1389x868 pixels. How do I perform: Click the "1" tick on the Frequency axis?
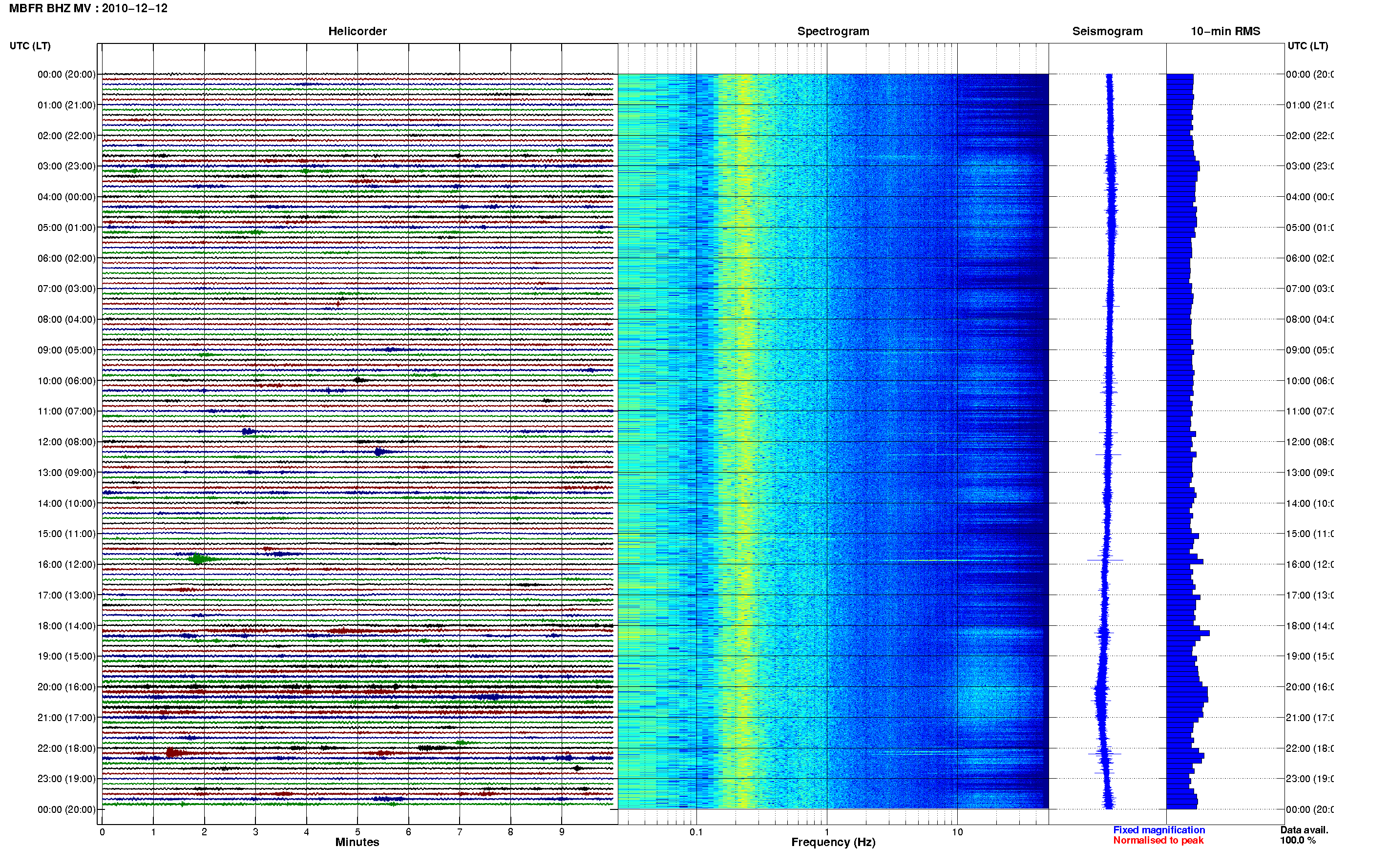tap(827, 832)
